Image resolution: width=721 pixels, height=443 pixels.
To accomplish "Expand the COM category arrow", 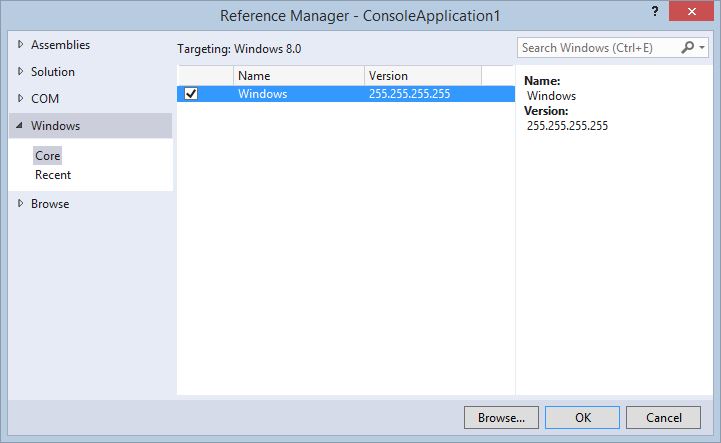I will coord(20,98).
